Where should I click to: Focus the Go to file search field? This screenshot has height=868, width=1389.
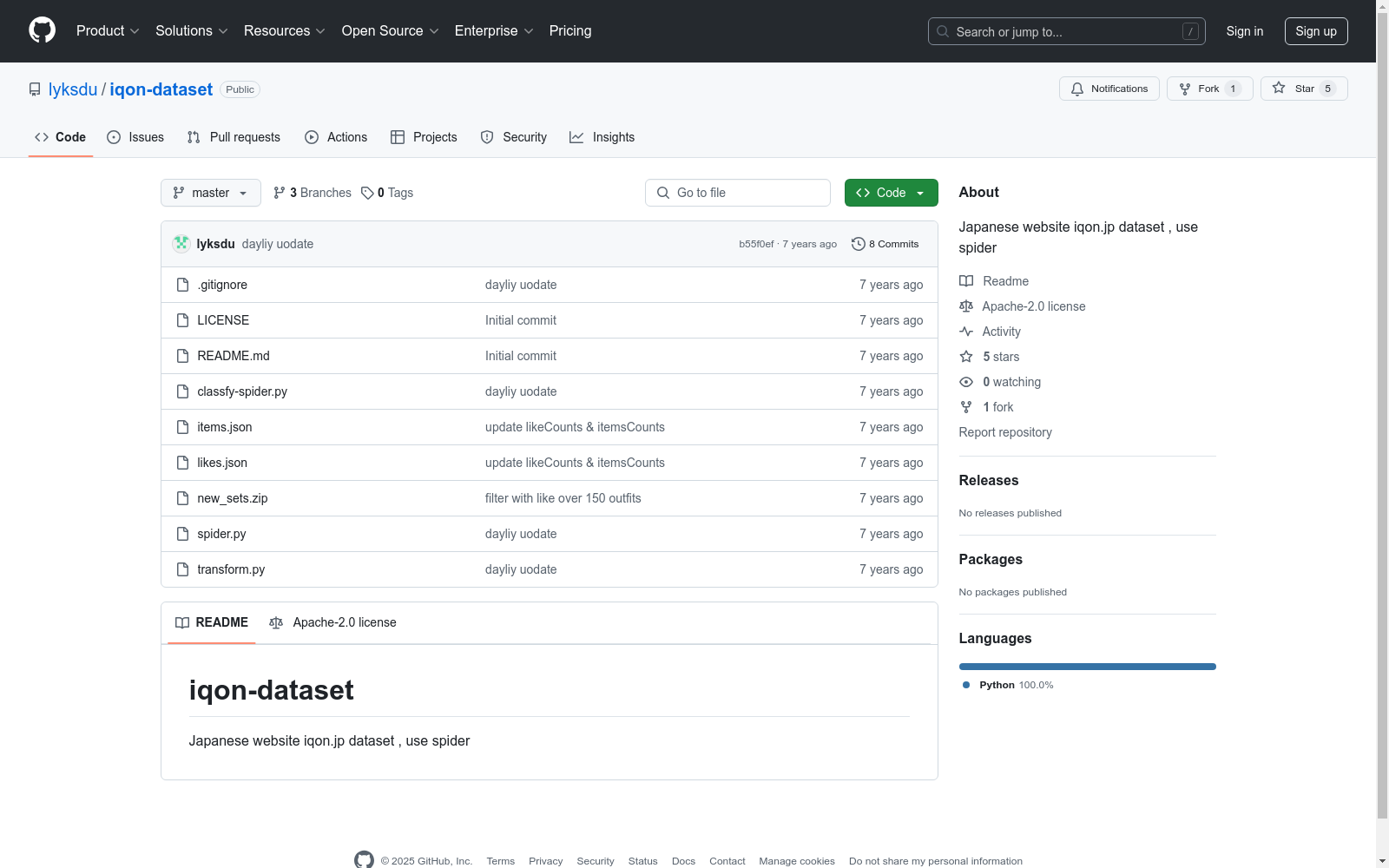(x=738, y=193)
